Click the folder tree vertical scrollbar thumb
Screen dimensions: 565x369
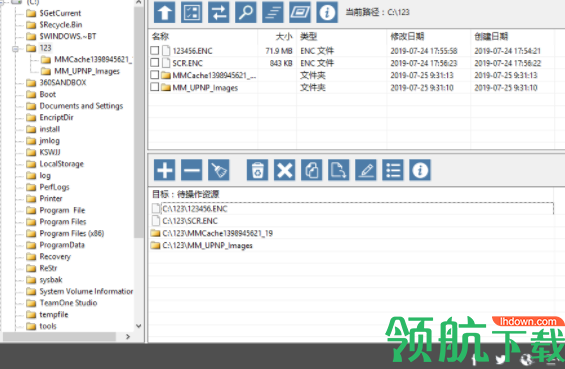tap(139, 122)
